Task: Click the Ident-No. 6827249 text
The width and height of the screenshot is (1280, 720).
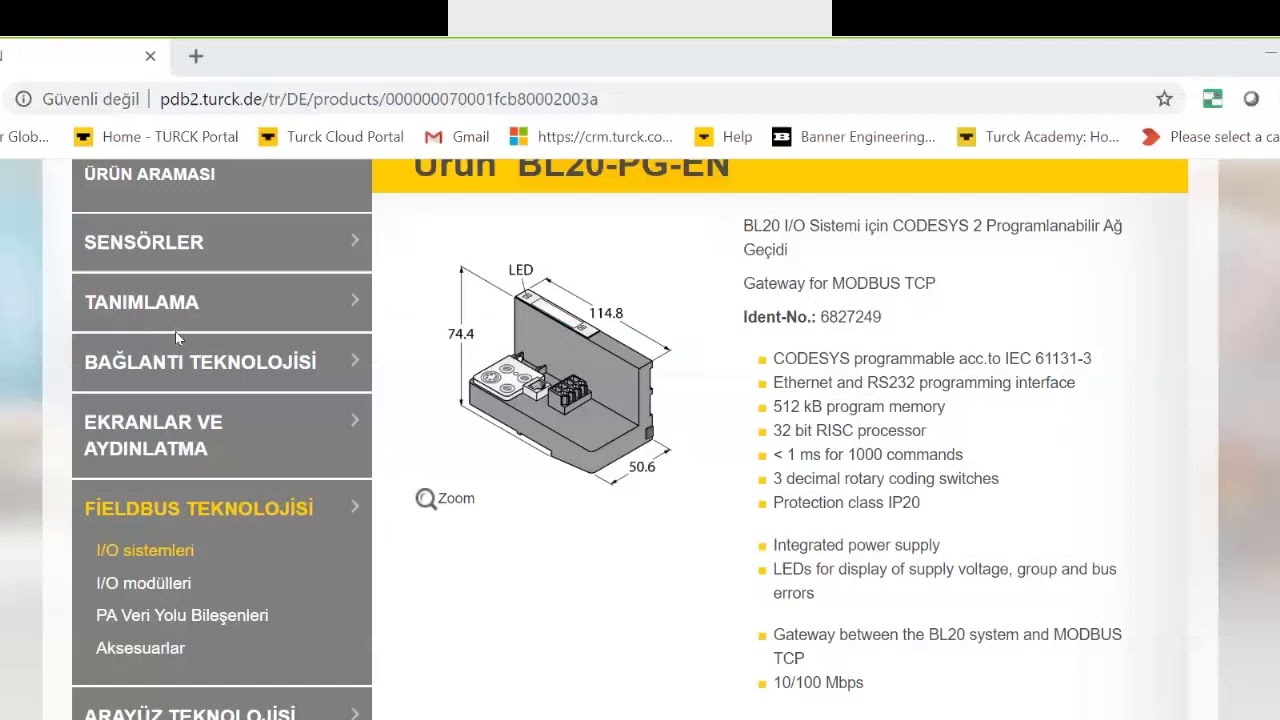Action: pos(812,317)
